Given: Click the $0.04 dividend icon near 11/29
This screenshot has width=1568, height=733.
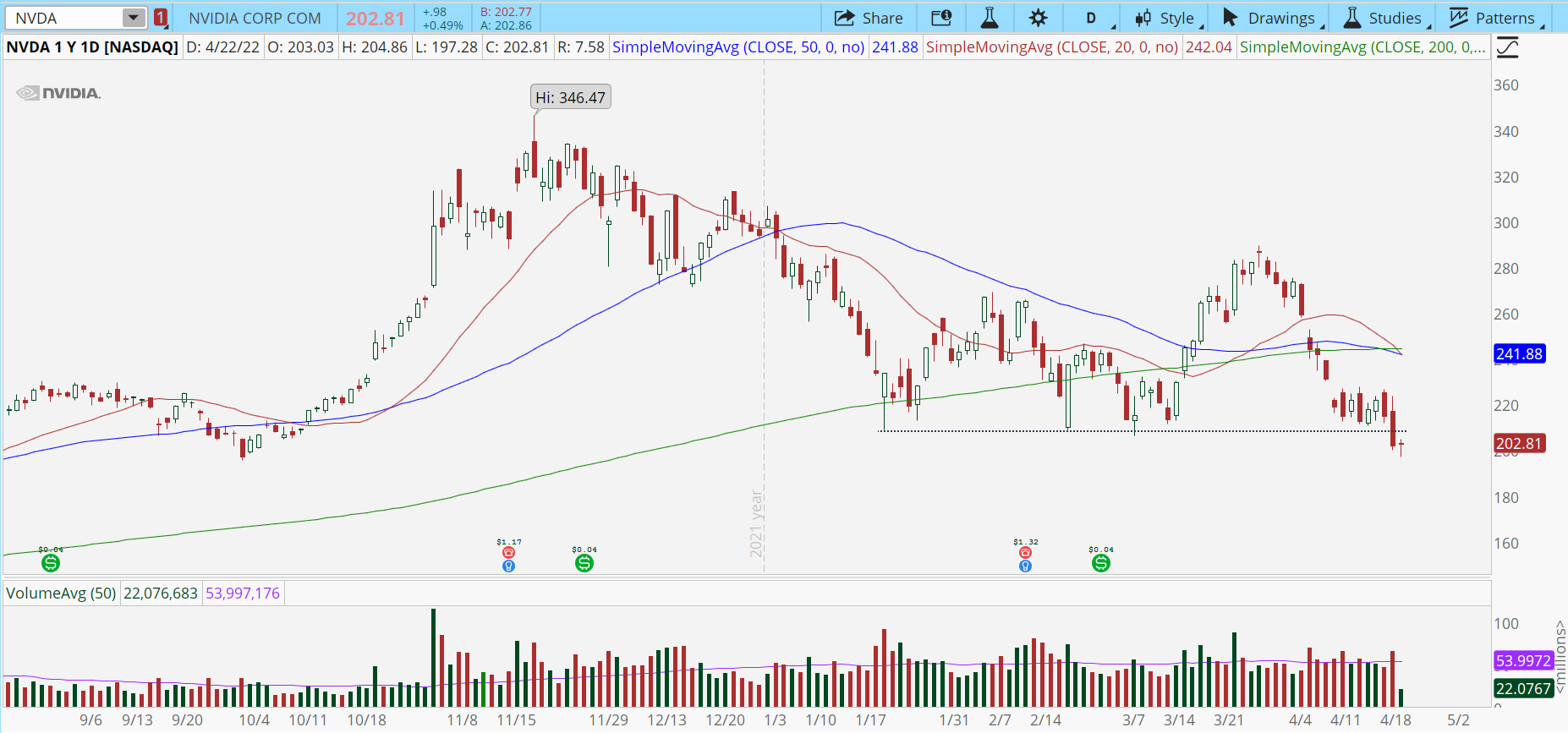Looking at the screenshot, I should tap(584, 563).
